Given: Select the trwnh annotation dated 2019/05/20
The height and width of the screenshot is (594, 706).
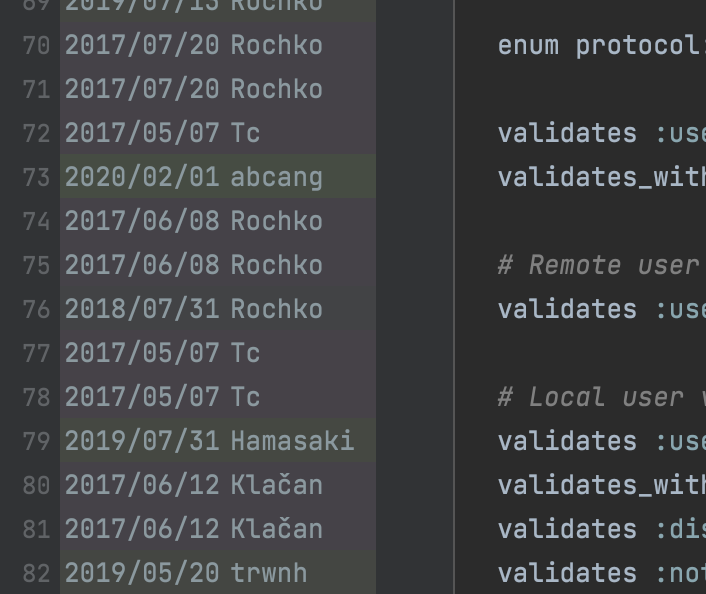Looking at the screenshot, I should (218, 572).
